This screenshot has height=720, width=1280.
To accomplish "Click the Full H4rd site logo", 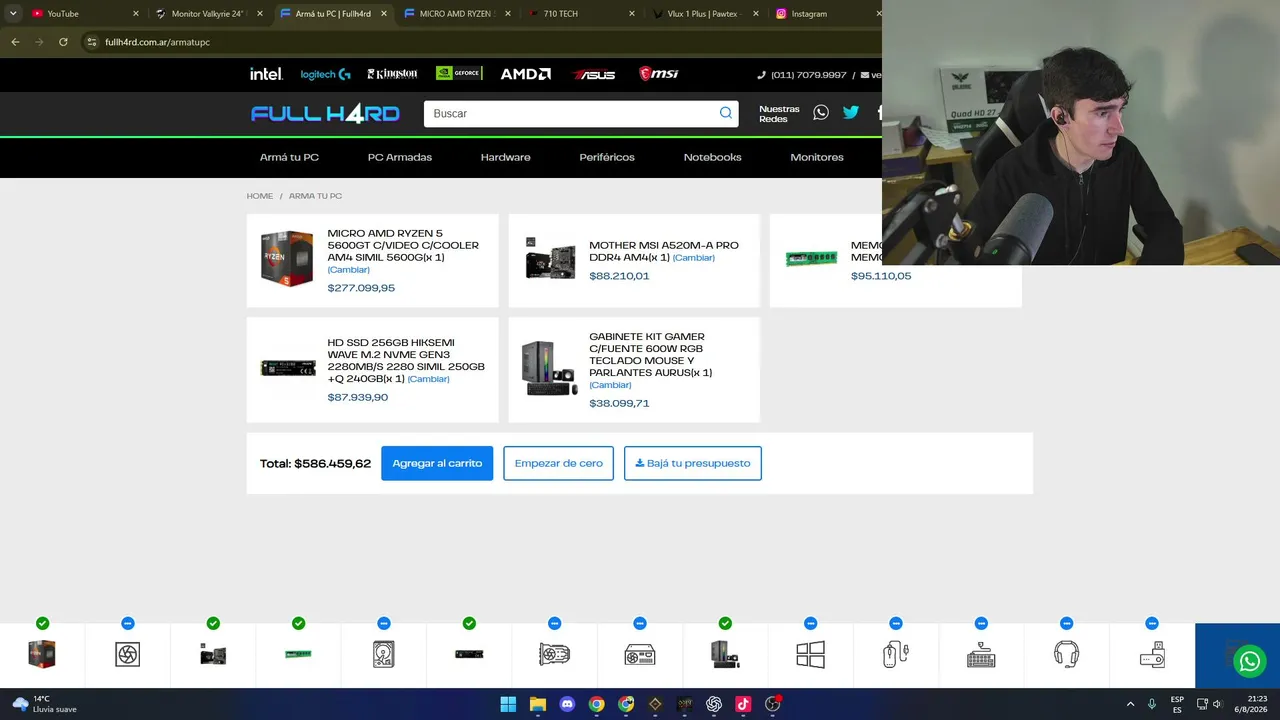I will 325,113.
